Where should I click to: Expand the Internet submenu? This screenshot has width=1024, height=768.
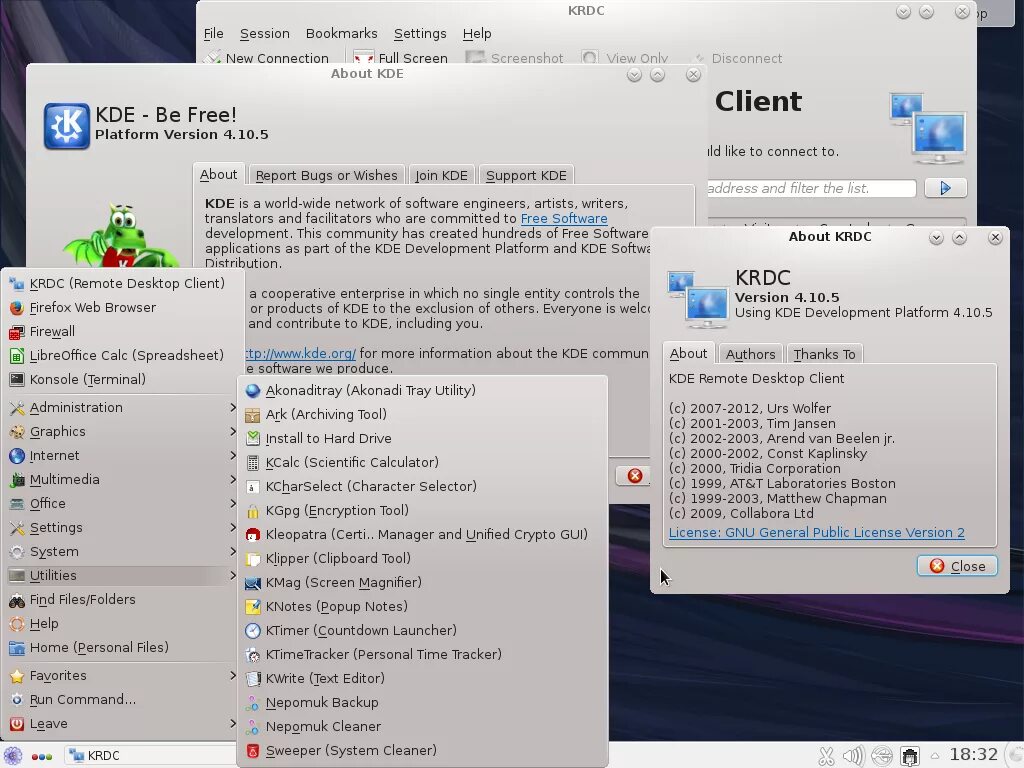tap(122, 456)
